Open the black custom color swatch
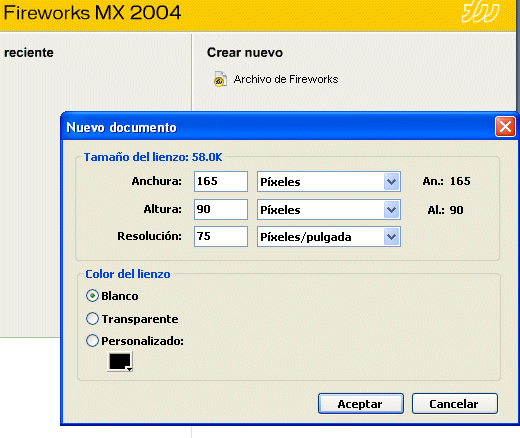Image resolution: width=520 pixels, height=438 pixels. (120, 361)
